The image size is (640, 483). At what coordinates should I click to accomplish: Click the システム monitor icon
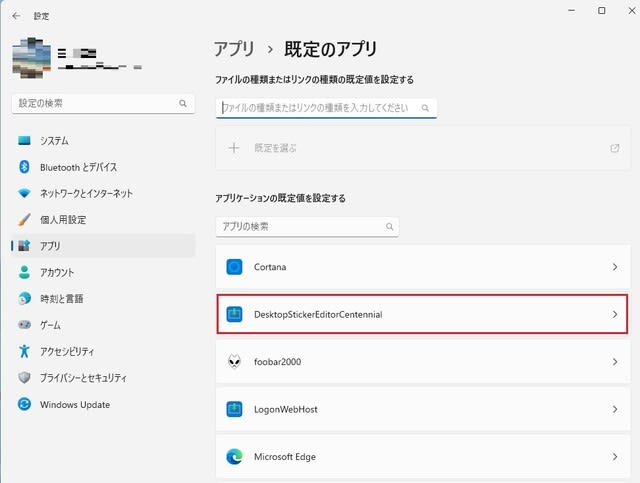click(24, 141)
